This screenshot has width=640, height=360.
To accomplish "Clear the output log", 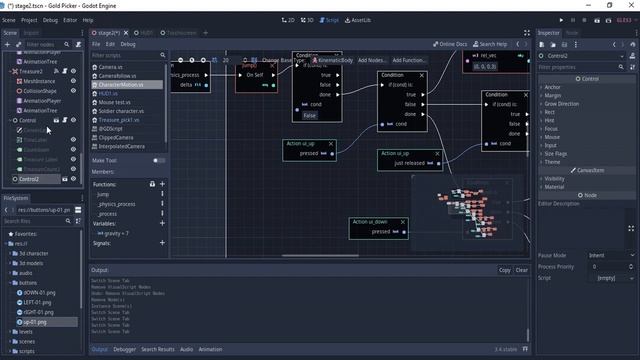I will coord(522,270).
